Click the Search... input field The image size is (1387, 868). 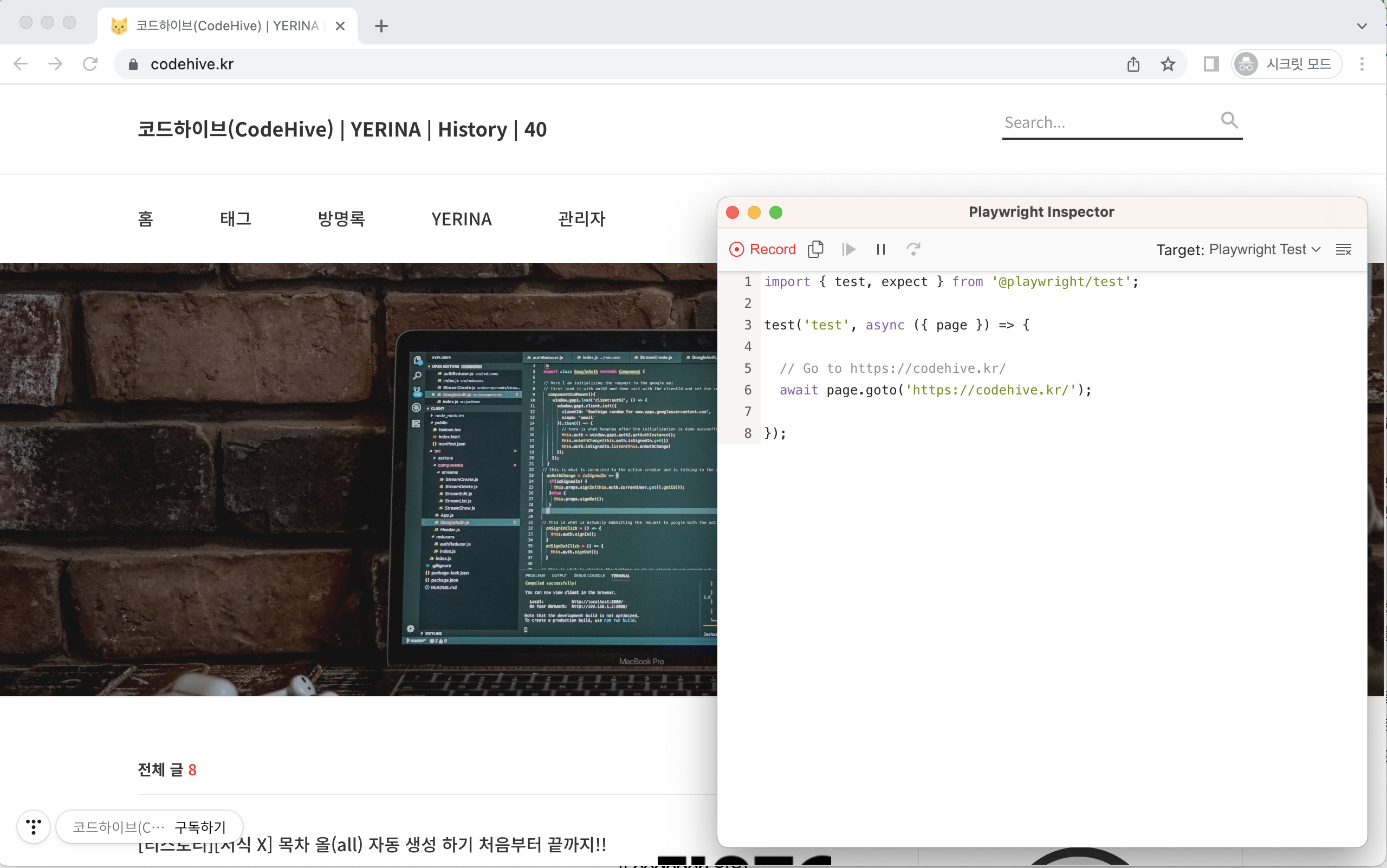[1091, 122]
